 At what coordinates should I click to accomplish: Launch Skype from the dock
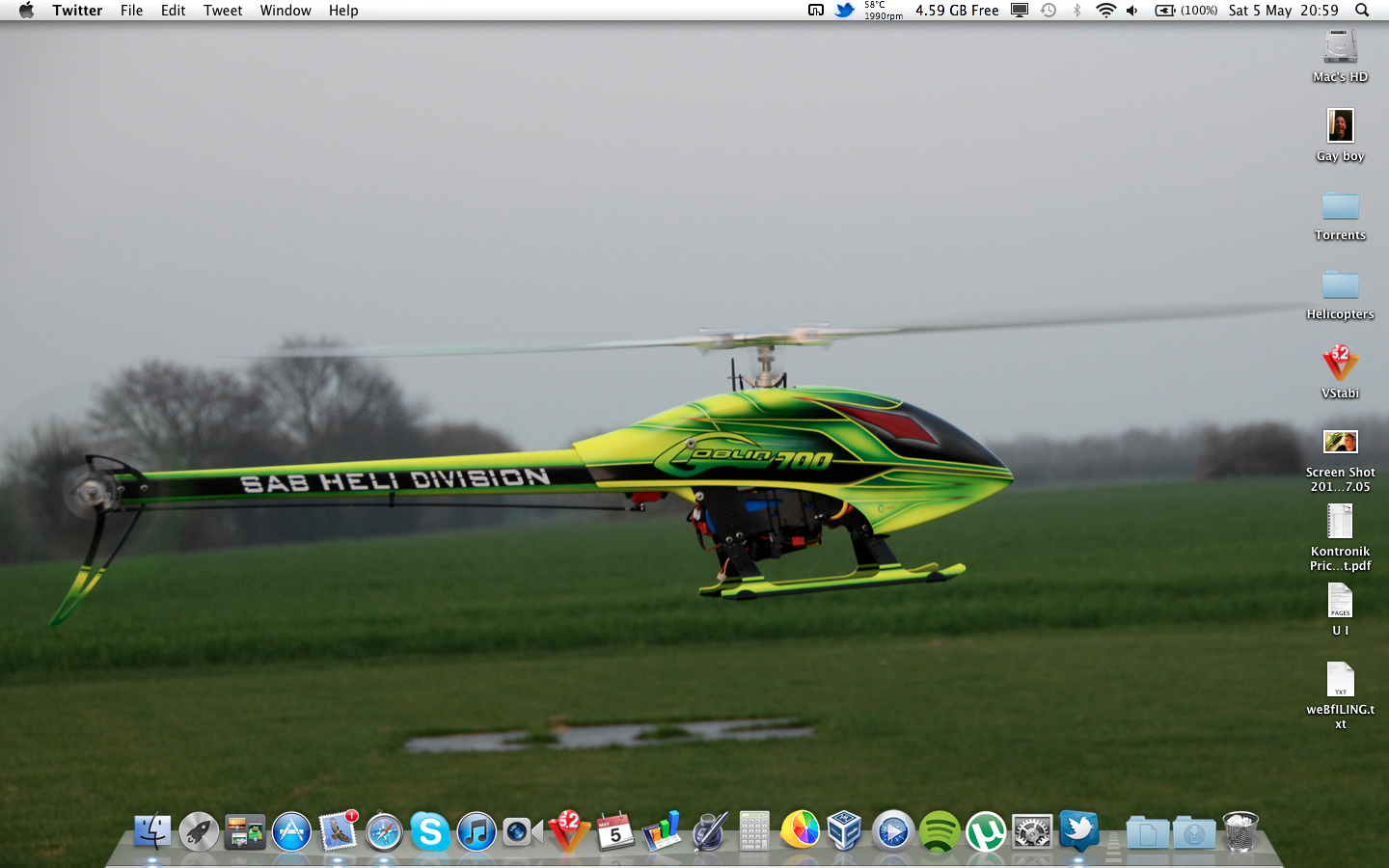point(430,831)
